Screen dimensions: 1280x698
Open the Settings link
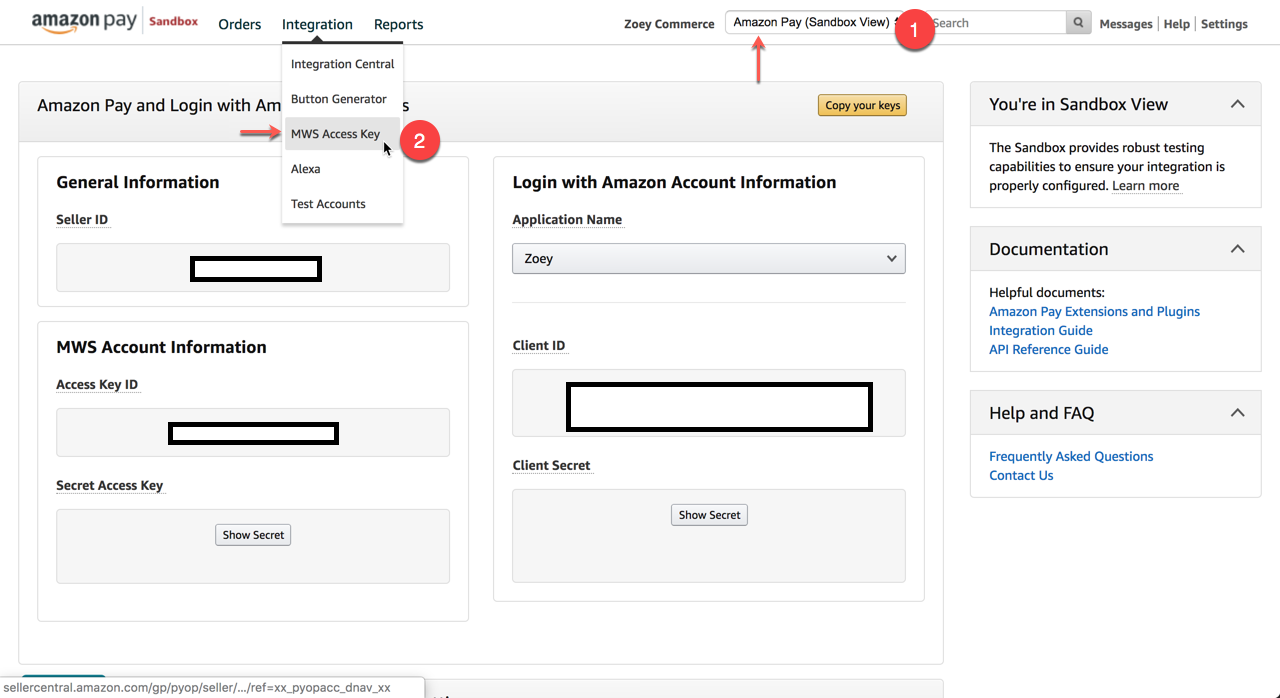coord(1224,24)
